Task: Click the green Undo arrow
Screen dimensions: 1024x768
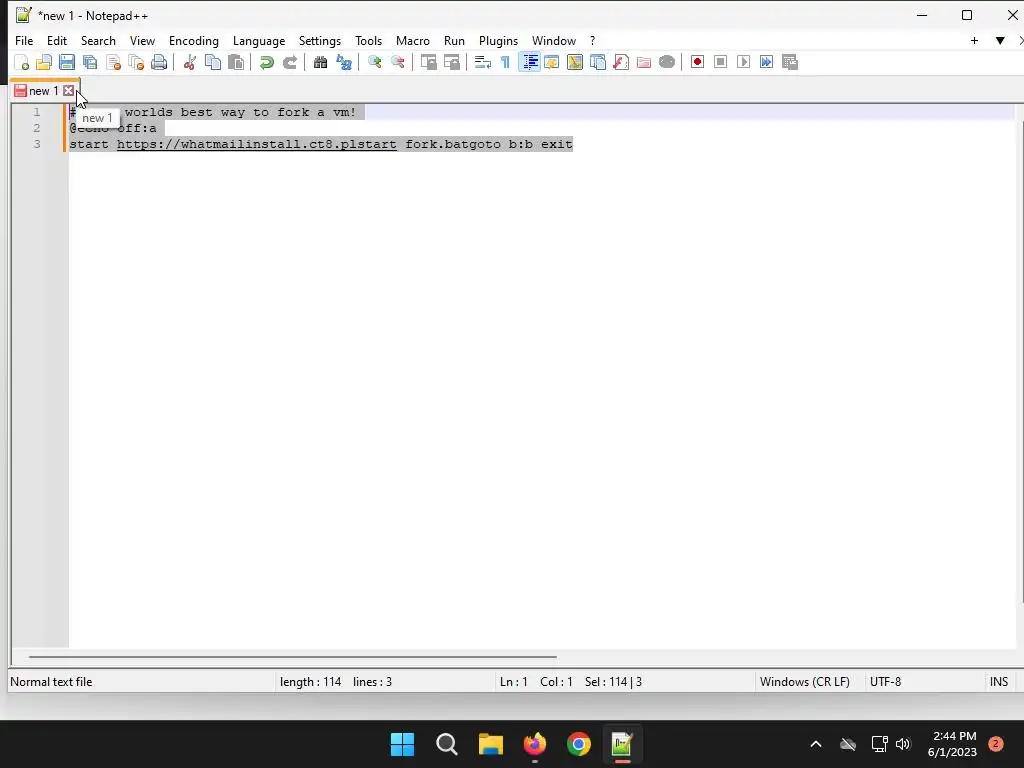Action: [x=266, y=62]
